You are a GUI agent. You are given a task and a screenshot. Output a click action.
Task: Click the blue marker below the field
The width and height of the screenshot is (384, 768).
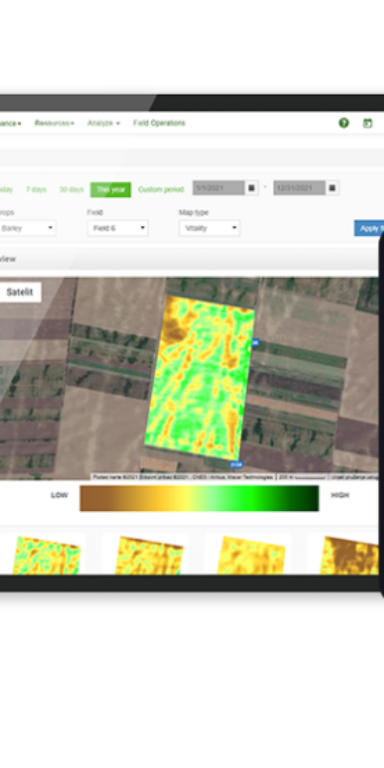236,464
